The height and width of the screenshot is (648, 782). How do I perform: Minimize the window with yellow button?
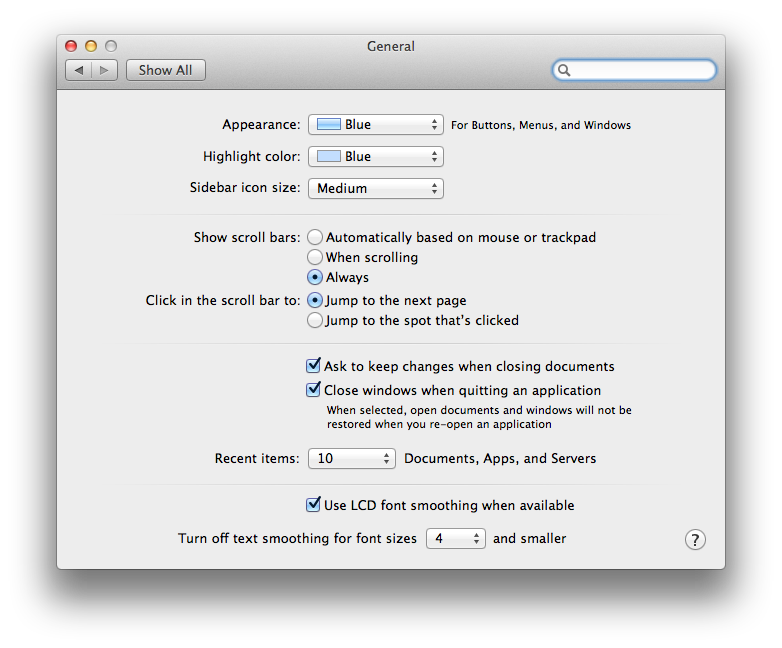coord(91,46)
